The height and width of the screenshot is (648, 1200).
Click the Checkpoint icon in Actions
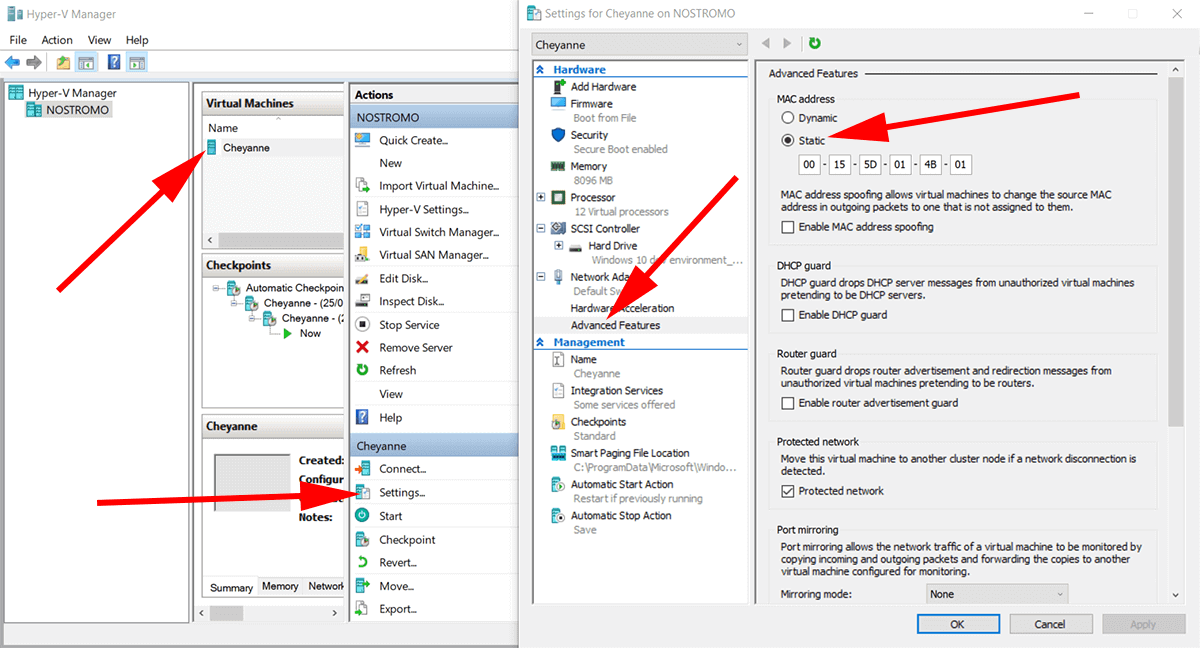pyautogui.click(x=362, y=540)
